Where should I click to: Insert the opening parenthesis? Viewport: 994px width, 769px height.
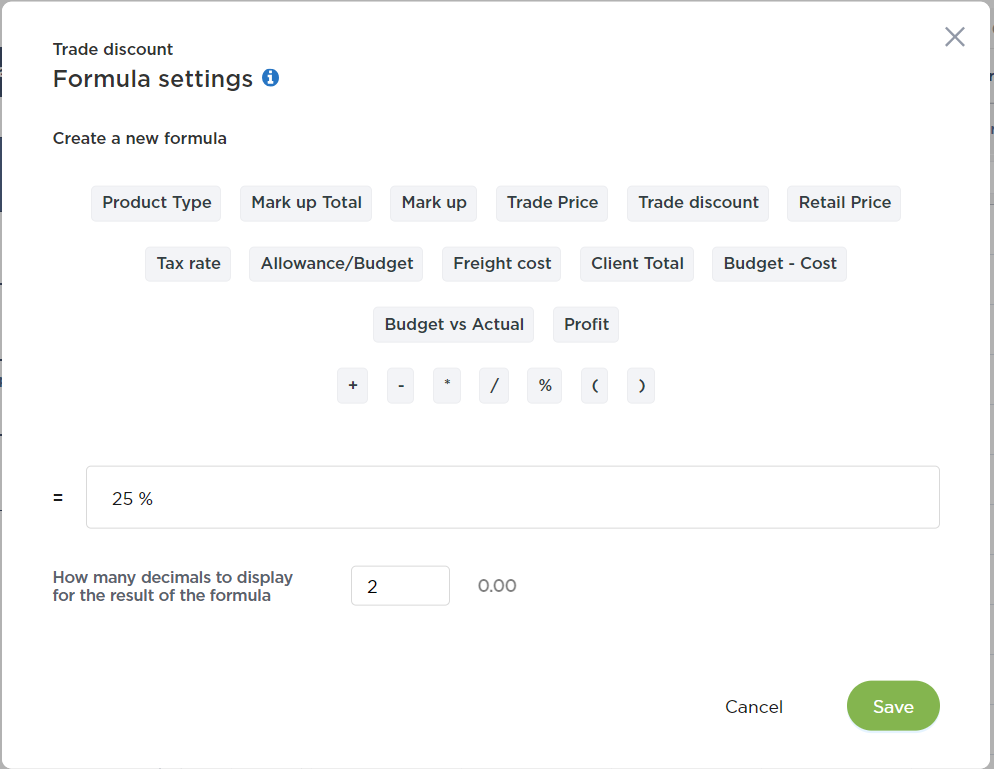point(595,385)
